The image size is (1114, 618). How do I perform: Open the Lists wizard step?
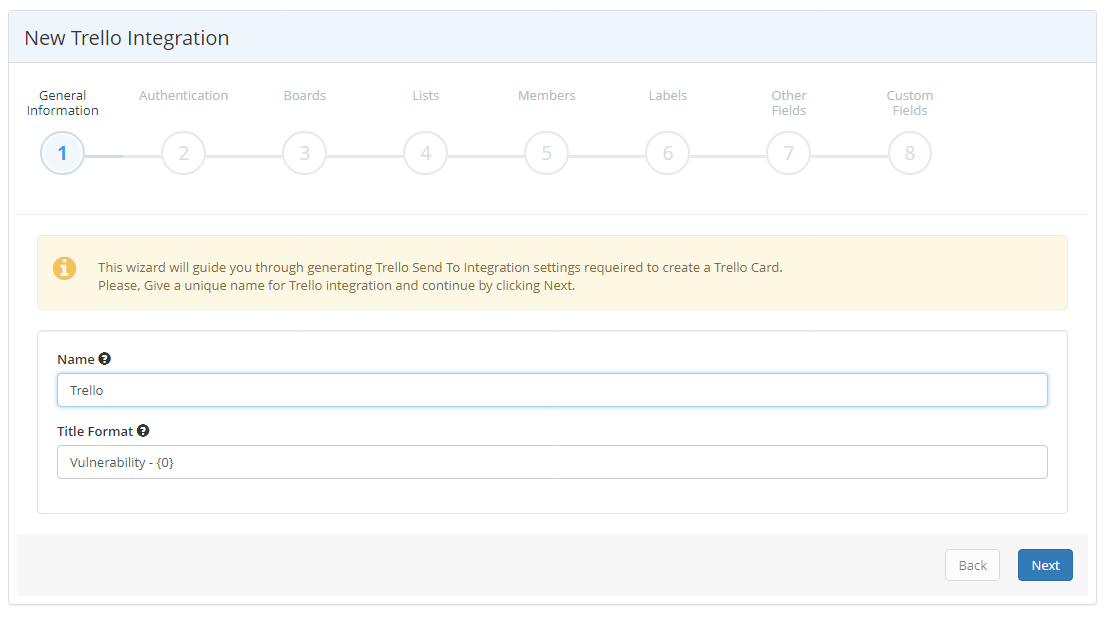coord(425,95)
